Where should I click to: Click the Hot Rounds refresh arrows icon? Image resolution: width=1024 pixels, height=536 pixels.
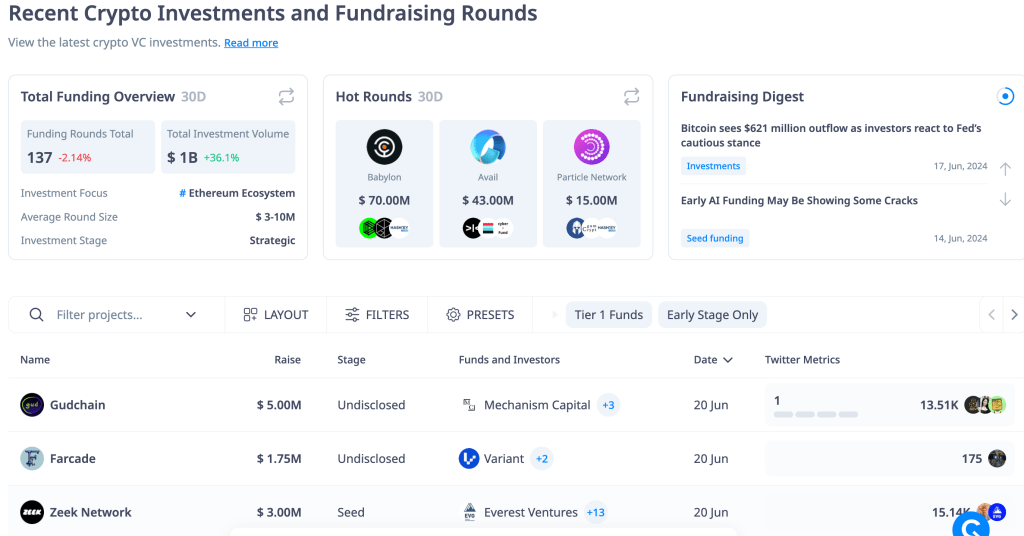[x=631, y=97]
